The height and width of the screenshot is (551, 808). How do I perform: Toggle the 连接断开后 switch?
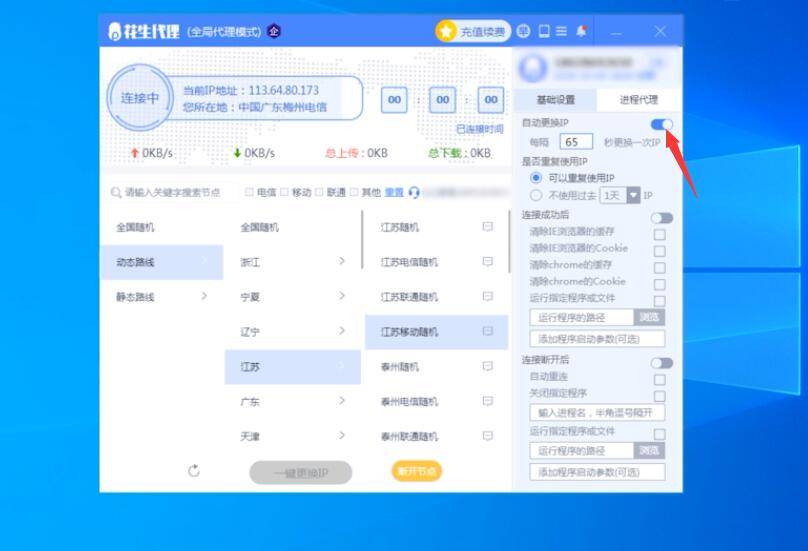coord(662,363)
